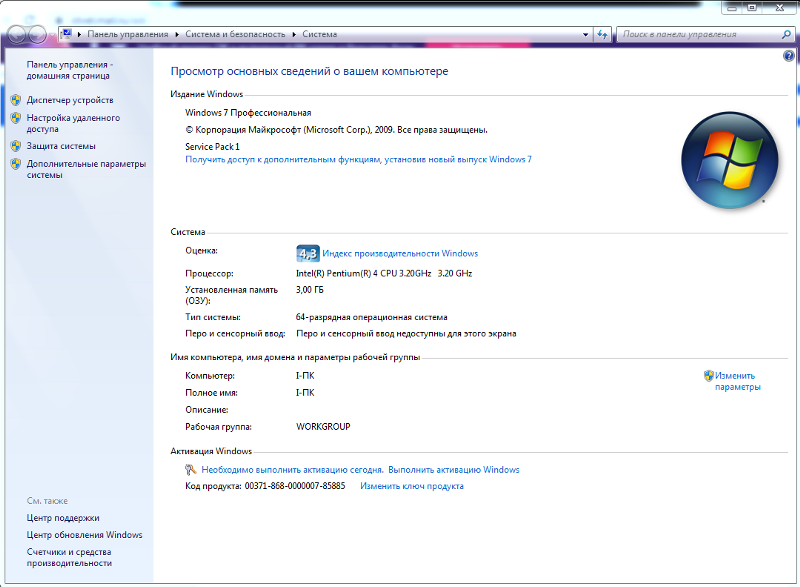Click the shield icon beside Диспетчер устройств
The image size is (800, 587).
pos(16,100)
